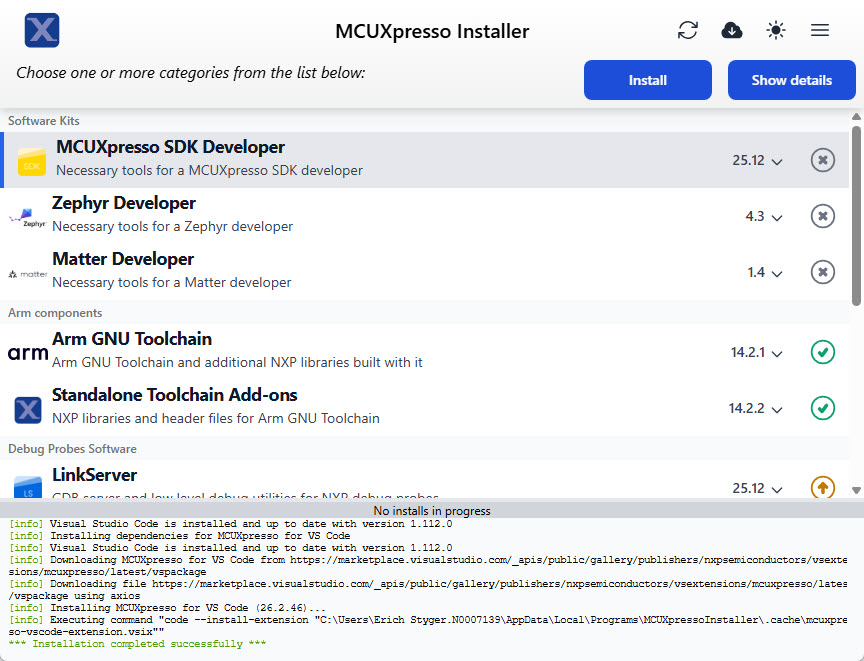864x661 pixels.
Task: Click the cloud download icon
Action: (x=732, y=31)
